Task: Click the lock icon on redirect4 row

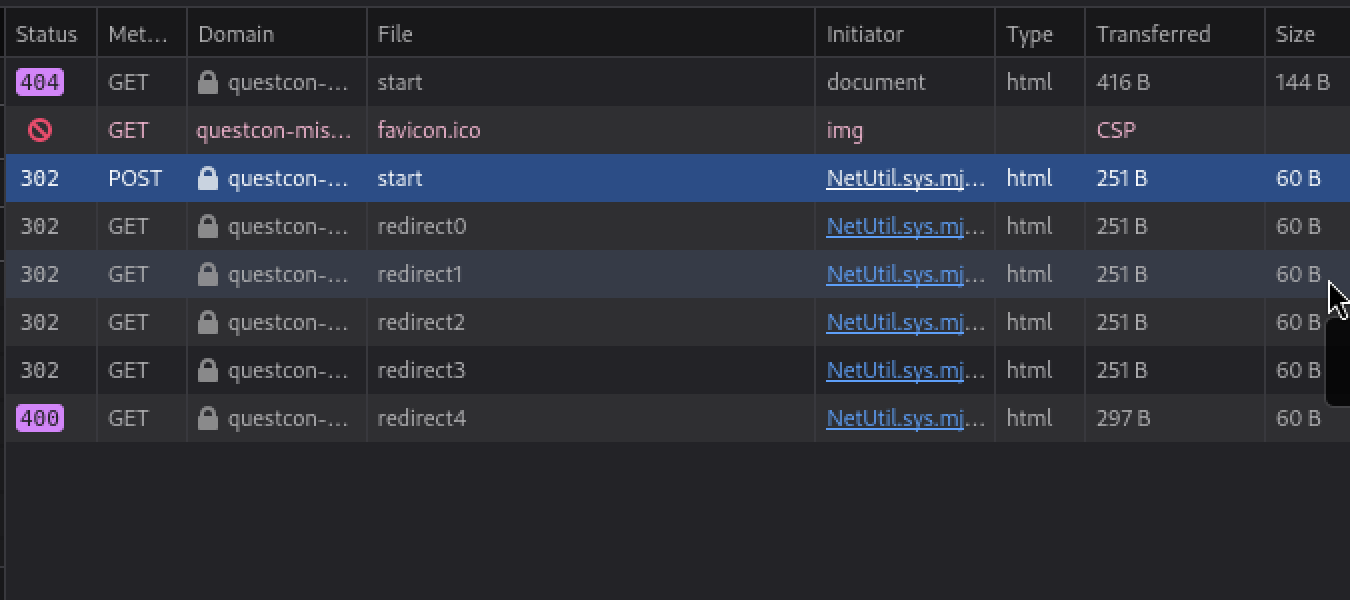Action: point(208,418)
